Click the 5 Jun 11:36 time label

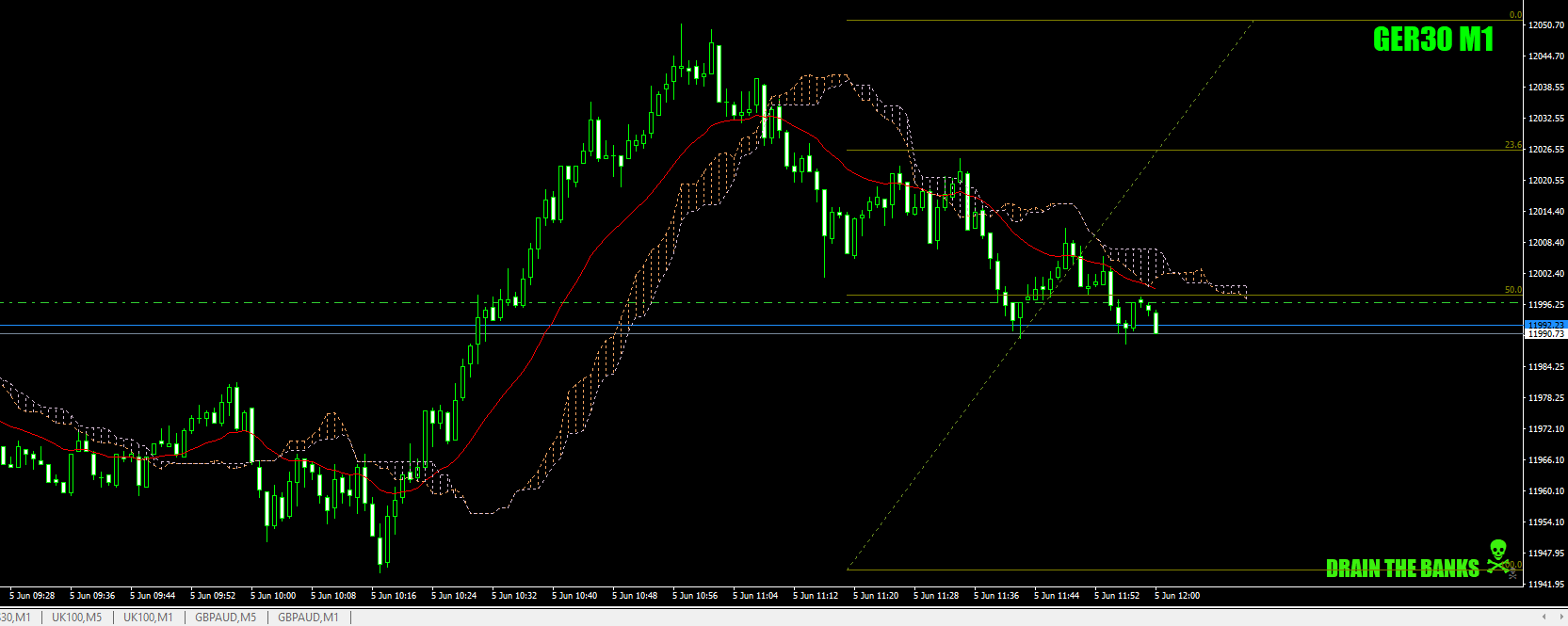point(996,596)
